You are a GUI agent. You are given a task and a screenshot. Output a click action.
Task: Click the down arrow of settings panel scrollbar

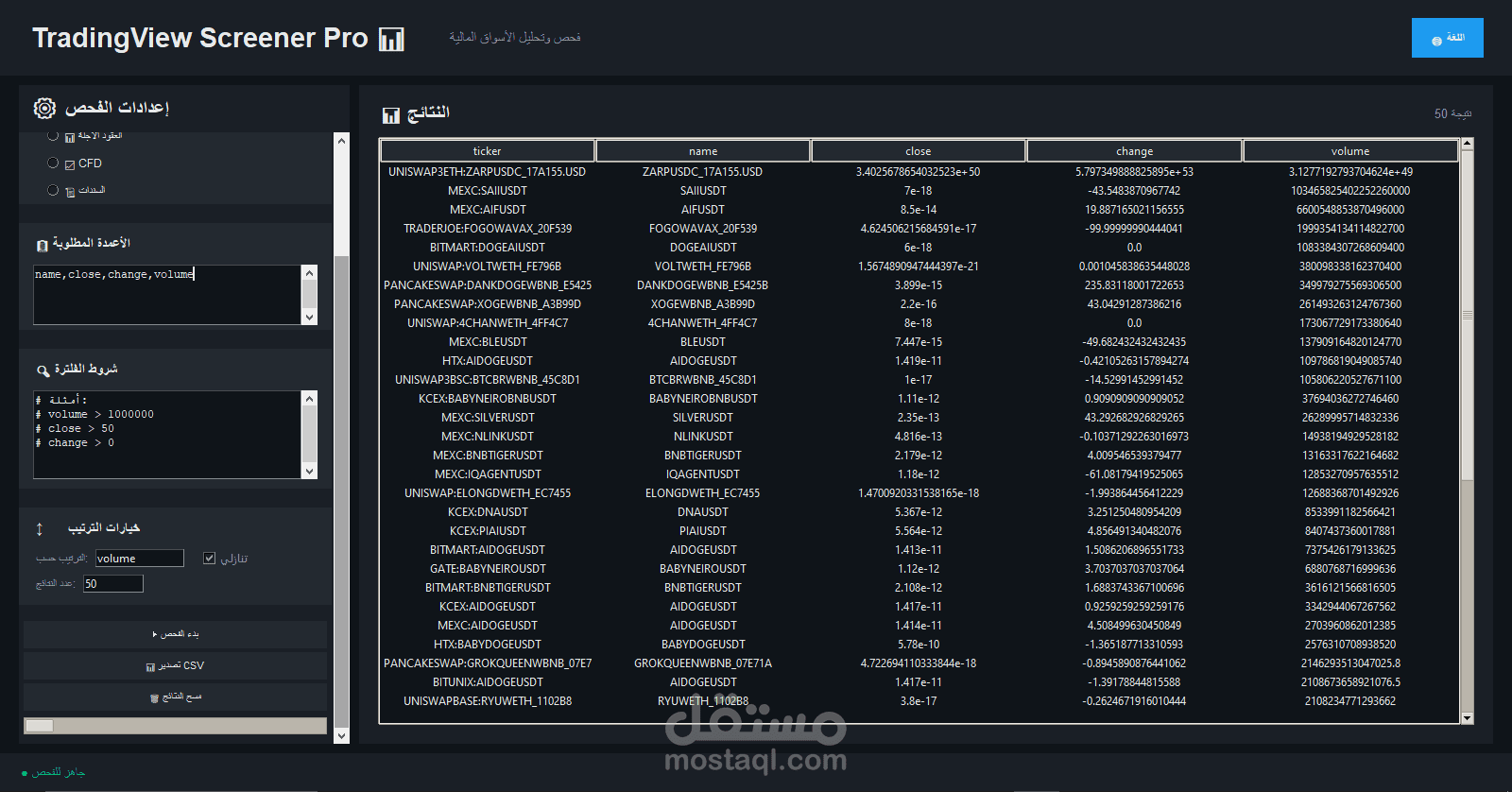pos(342,736)
